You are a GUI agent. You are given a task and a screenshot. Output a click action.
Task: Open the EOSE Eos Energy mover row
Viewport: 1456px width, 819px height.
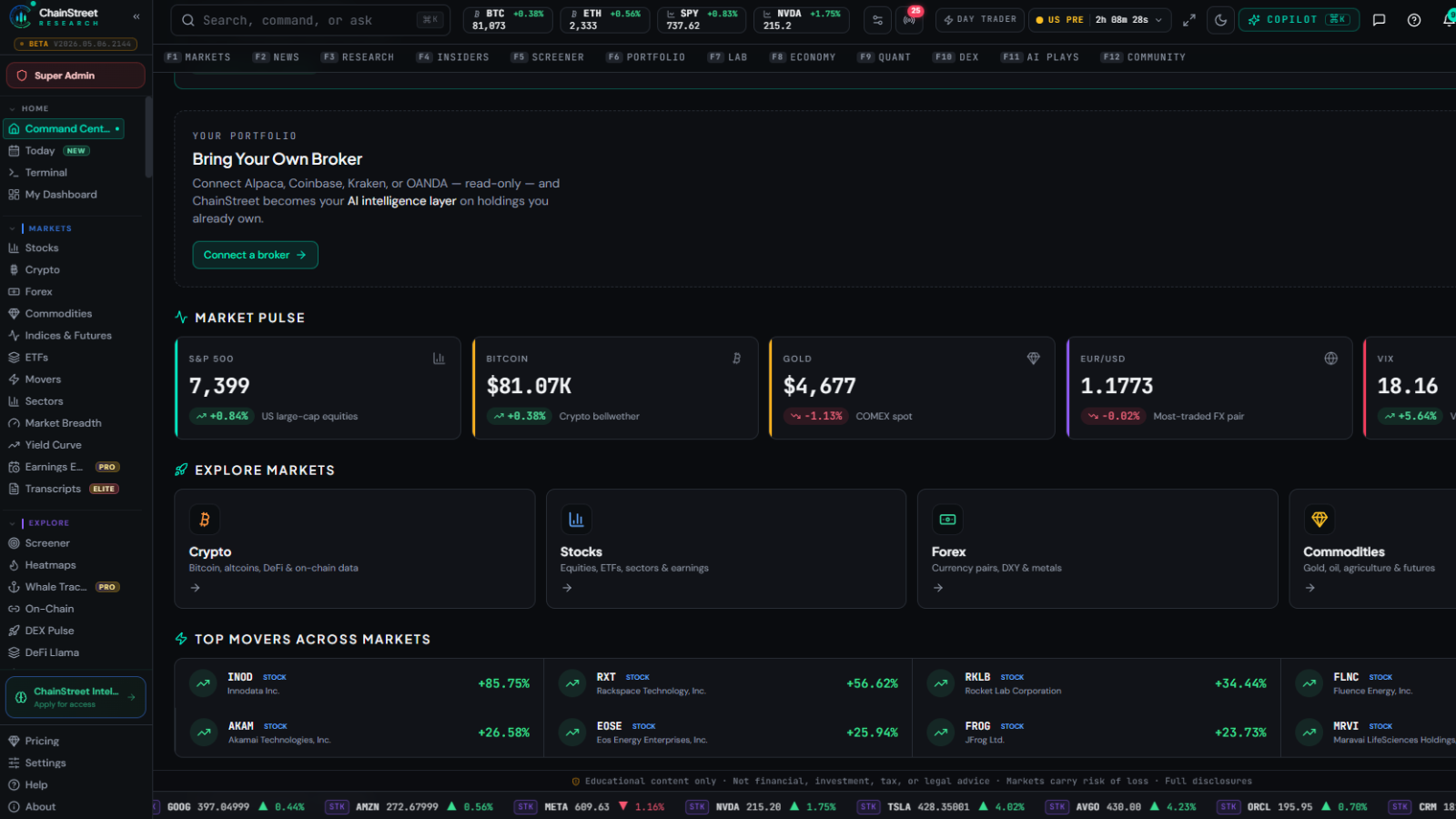[x=728, y=733]
